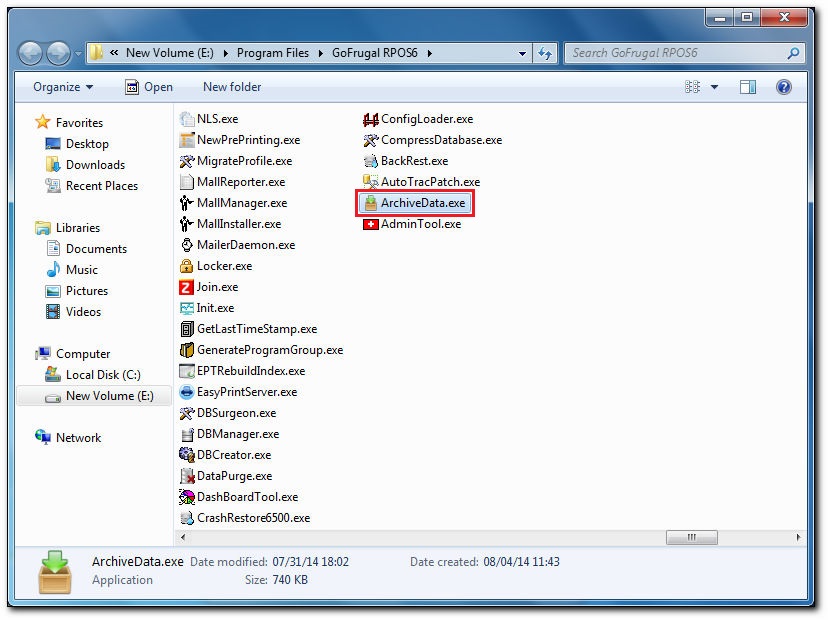Image resolution: width=828 pixels, height=620 pixels.
Task: Go forward with the Forward arrow
Action: click(58, 53)
